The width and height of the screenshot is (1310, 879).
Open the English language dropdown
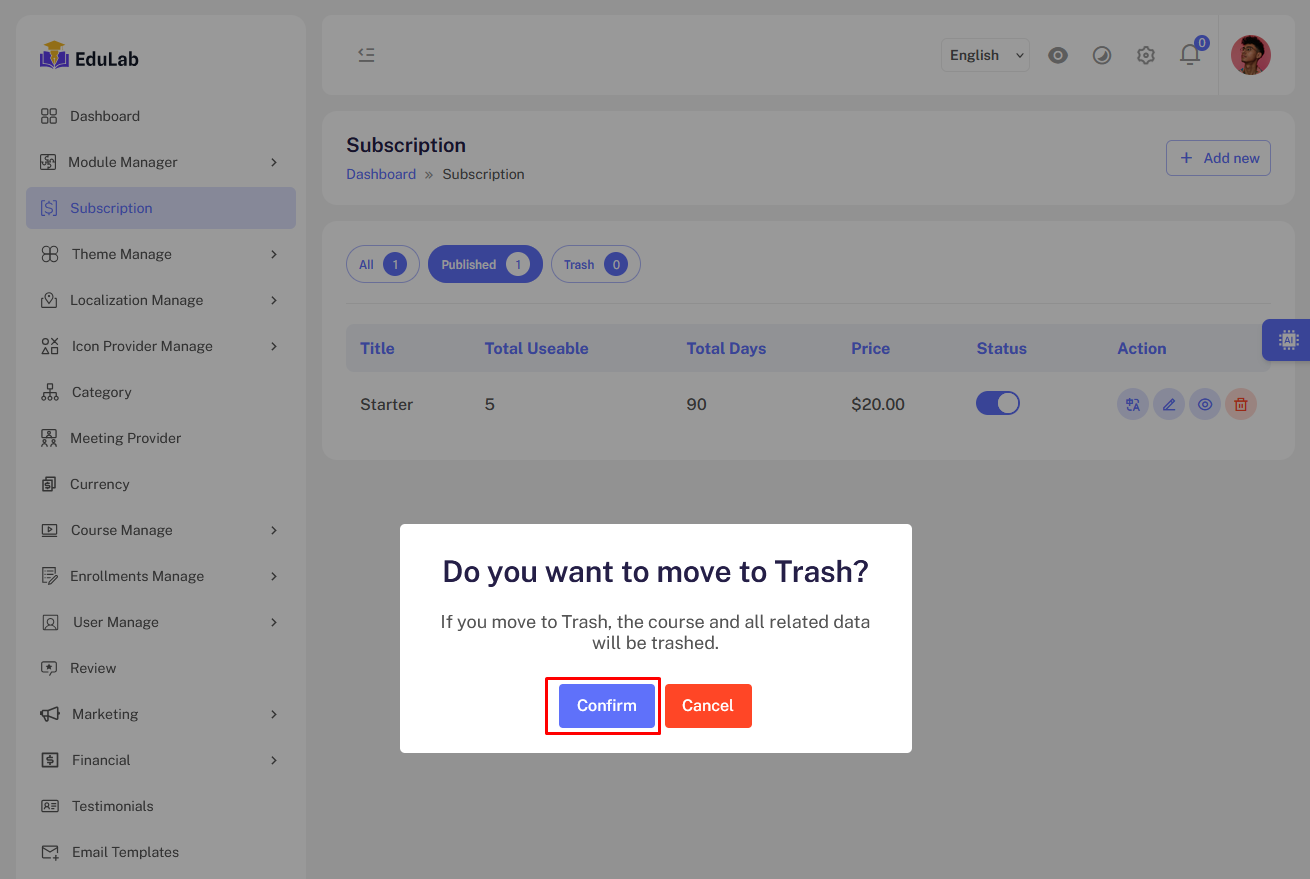click(x=985, y=55)
